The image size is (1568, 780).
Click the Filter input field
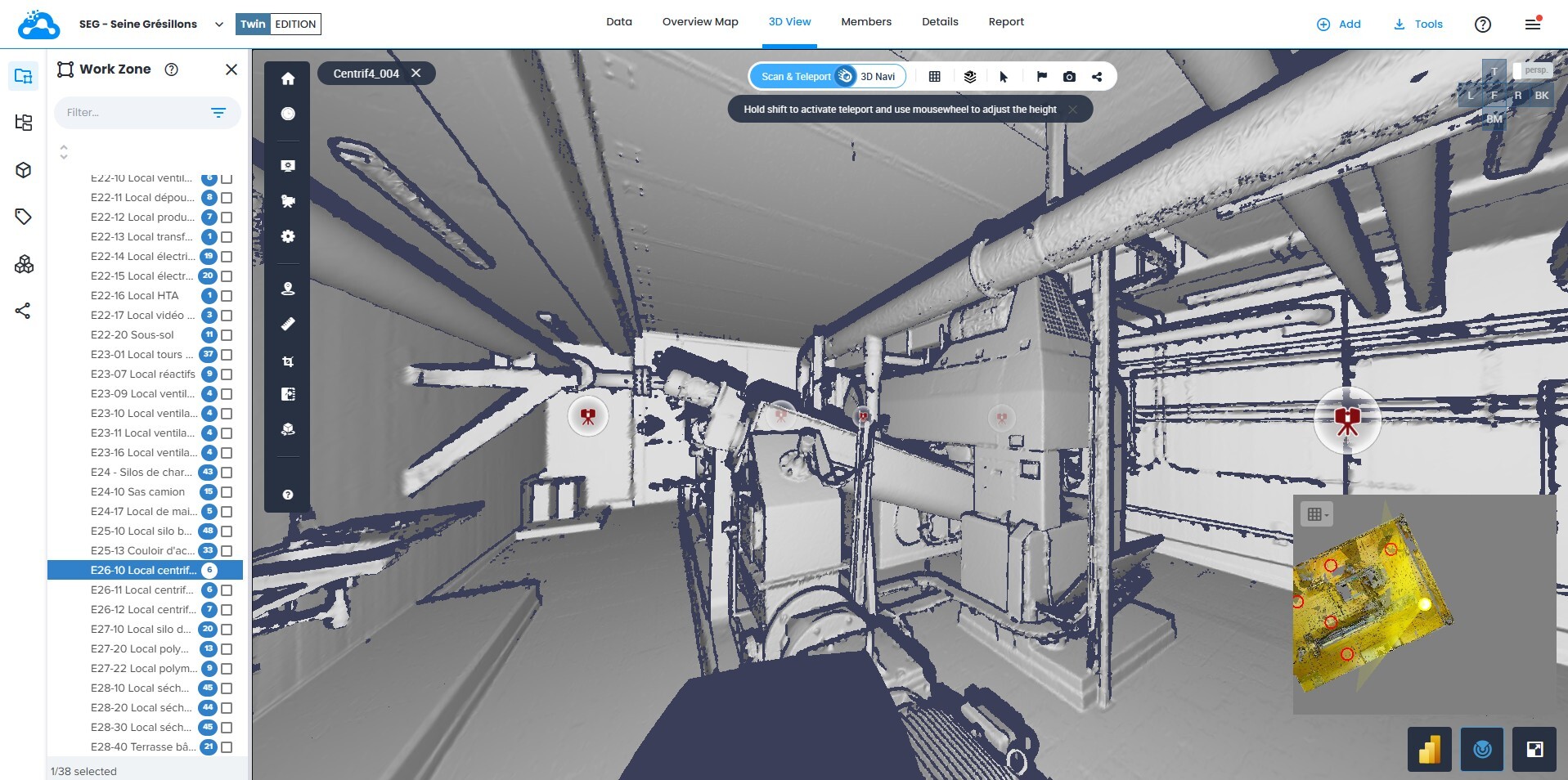(x=131, y=113)
